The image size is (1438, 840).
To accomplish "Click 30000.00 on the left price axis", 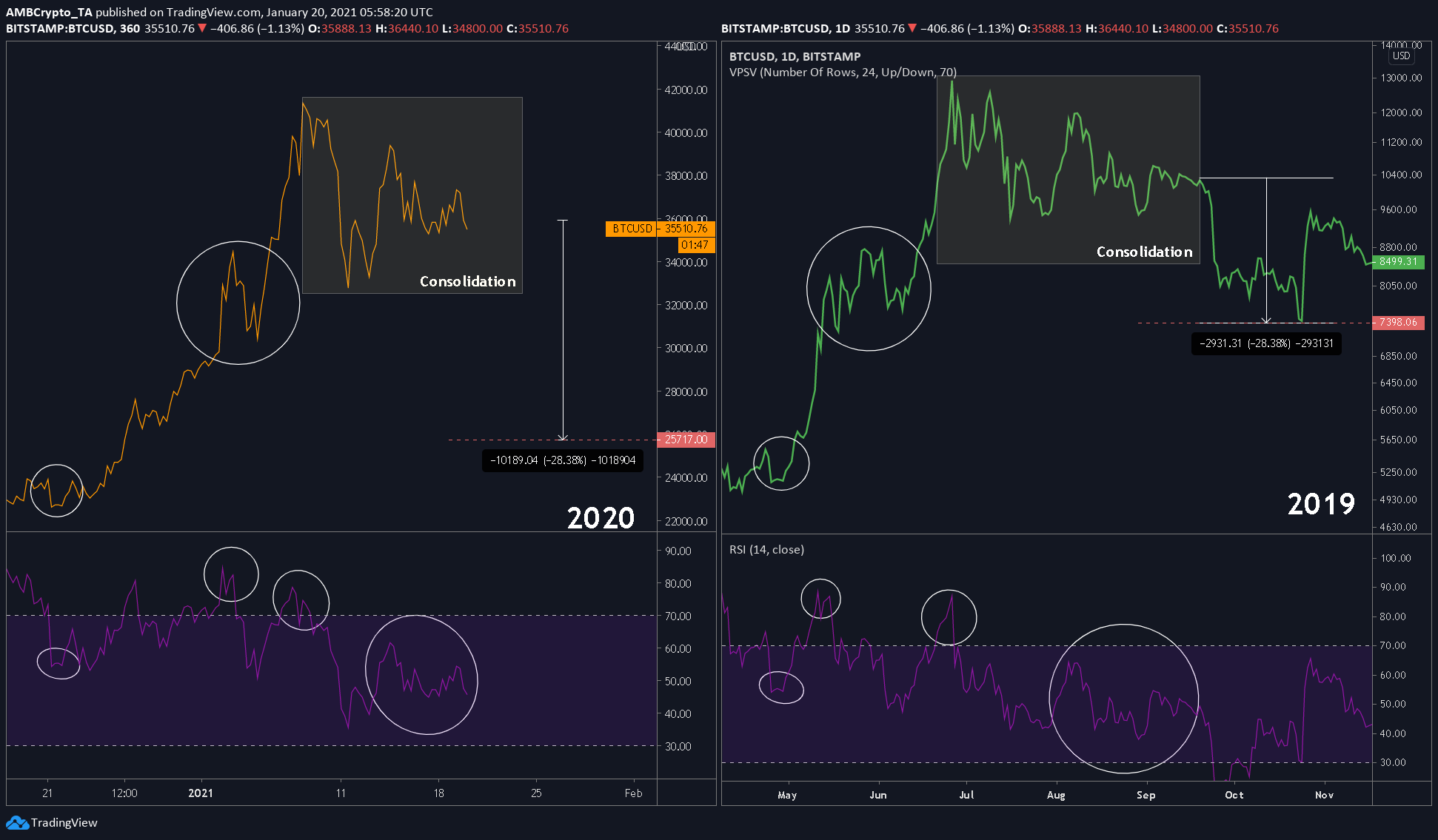I will click(686, 349).
